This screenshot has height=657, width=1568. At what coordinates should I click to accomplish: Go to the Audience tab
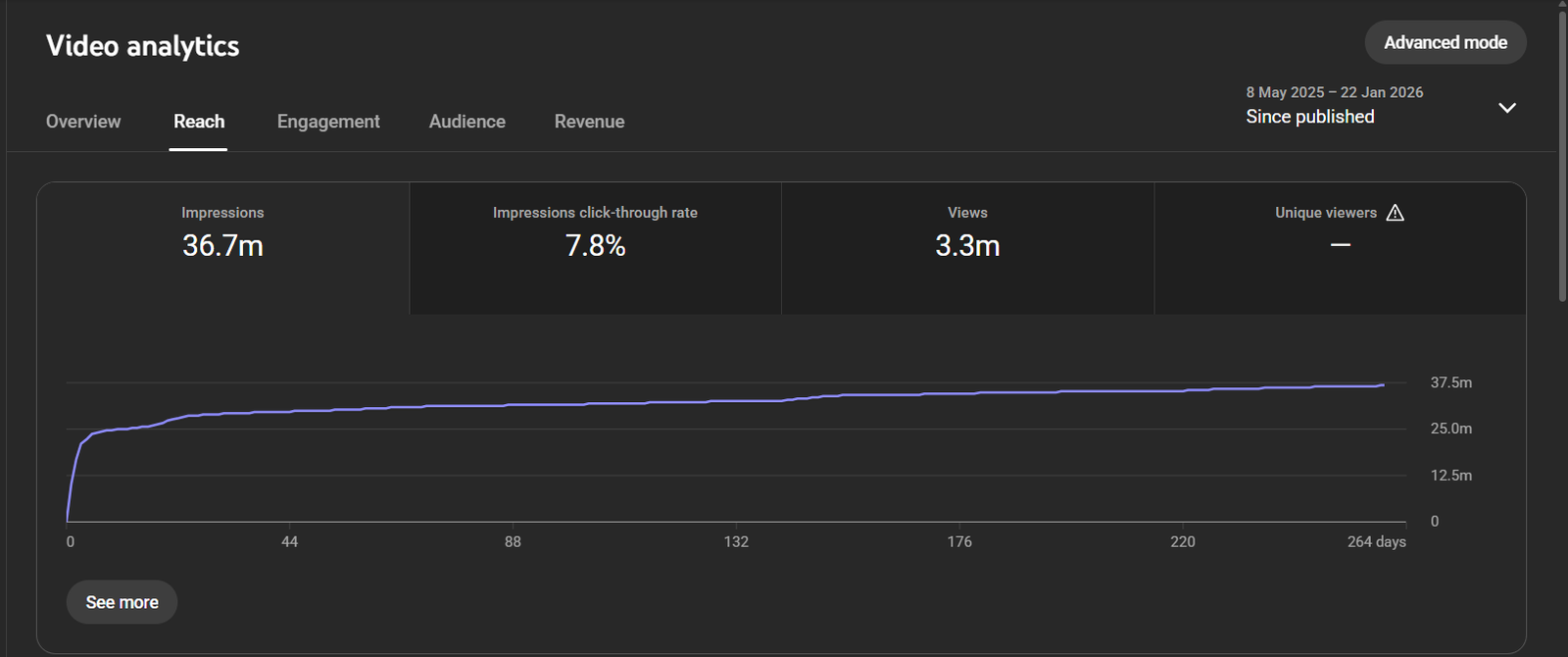point(467,122)
